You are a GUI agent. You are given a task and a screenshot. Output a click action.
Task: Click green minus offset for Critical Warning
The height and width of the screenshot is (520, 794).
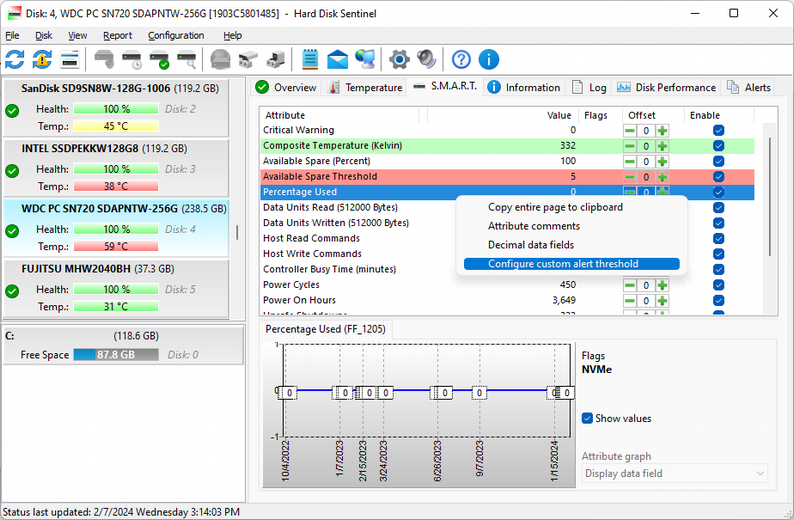[629, 131]
